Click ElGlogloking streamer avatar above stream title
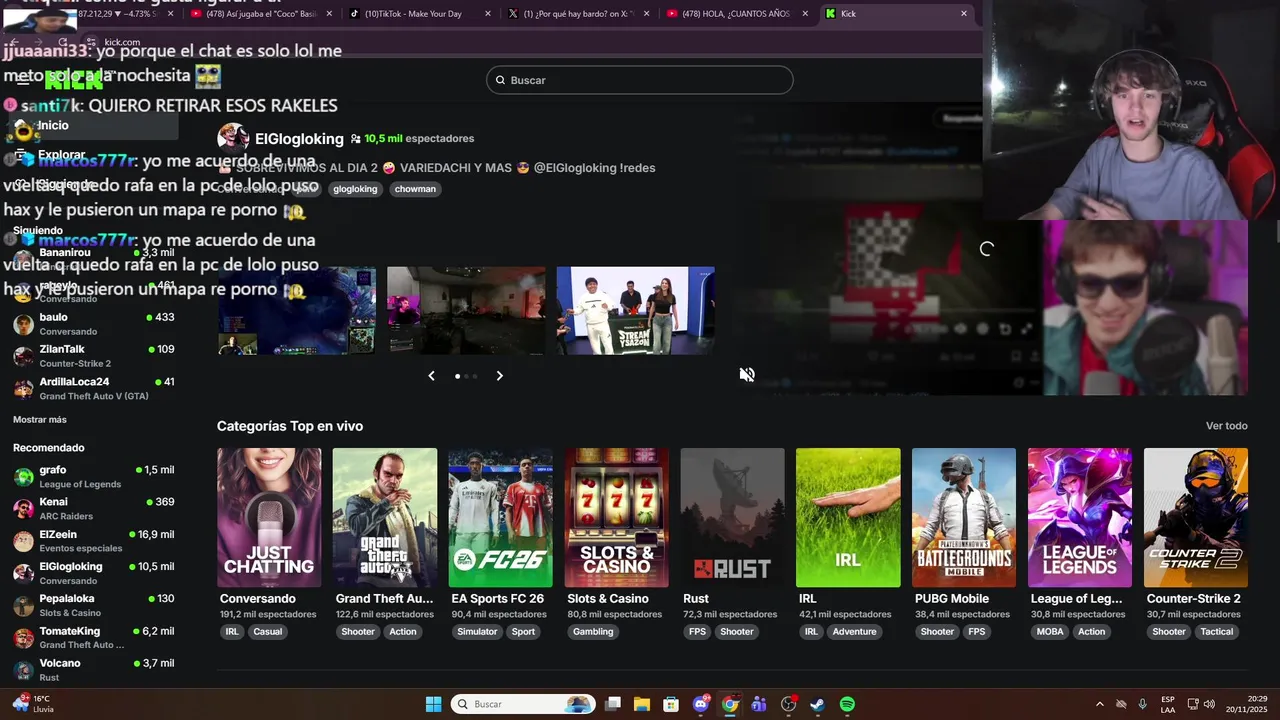This screenshot has height=720, width=1280. [x=232, y=138]
